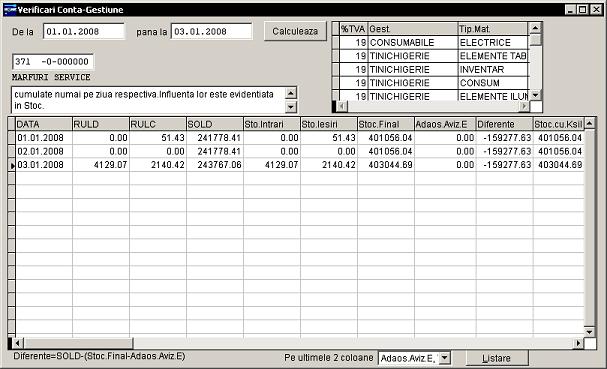Click right arrow of gestiune list horizontal scrollbar
Viewport: 607px width, 369px height.
click(524, 106)
